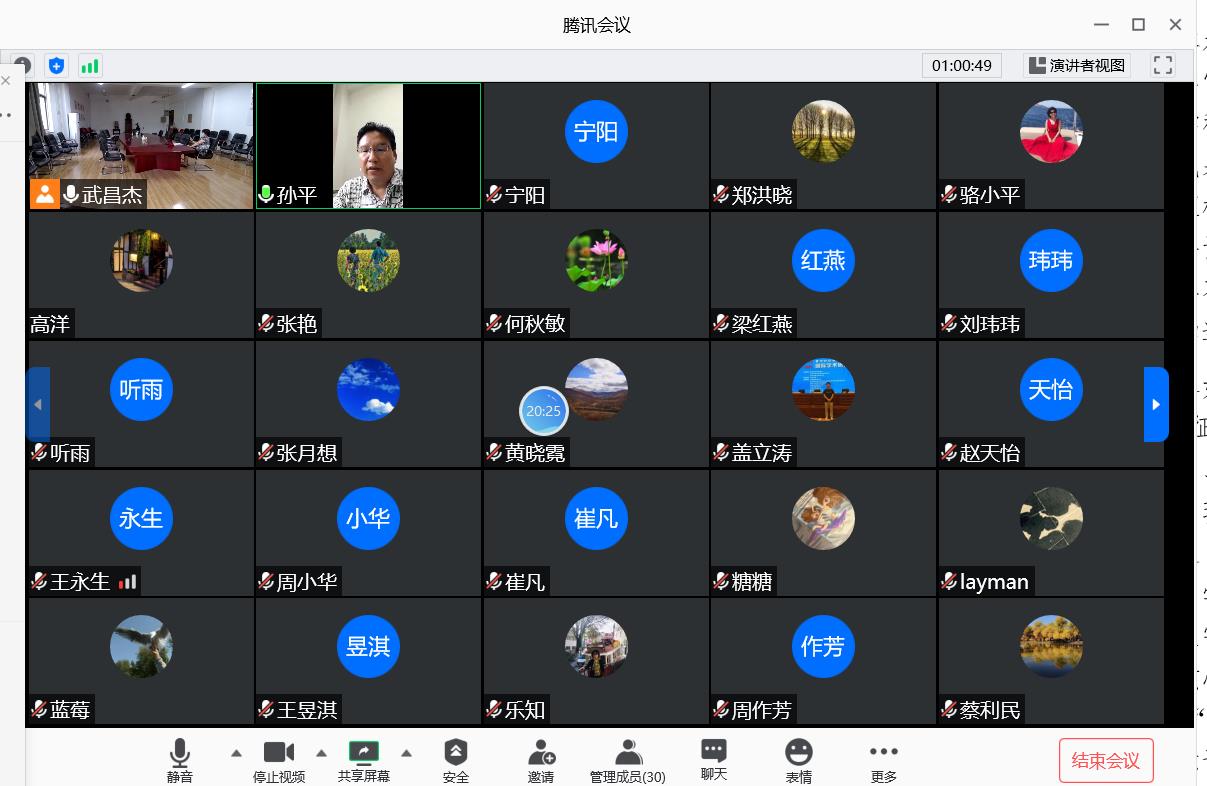Go to next page of participants

pyautogui.click(x=1155, y=404)
